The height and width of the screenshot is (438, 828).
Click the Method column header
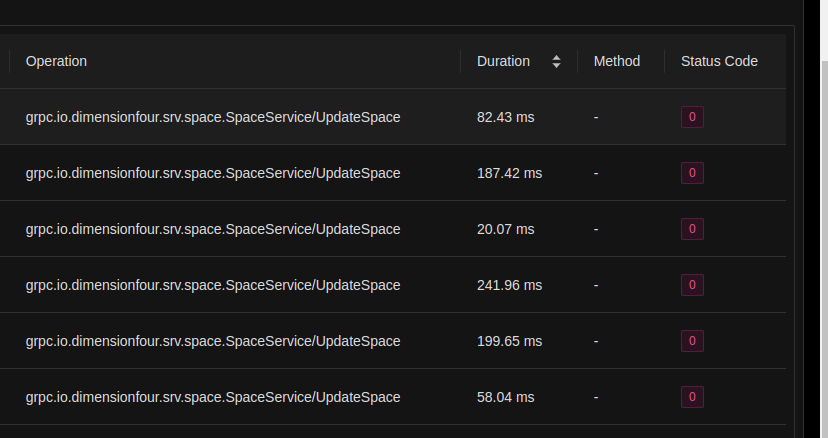617,61
